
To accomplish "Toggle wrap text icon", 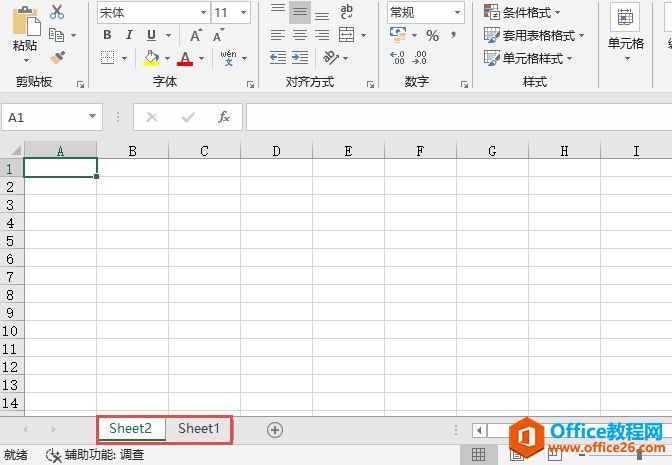I will [346, 12].
